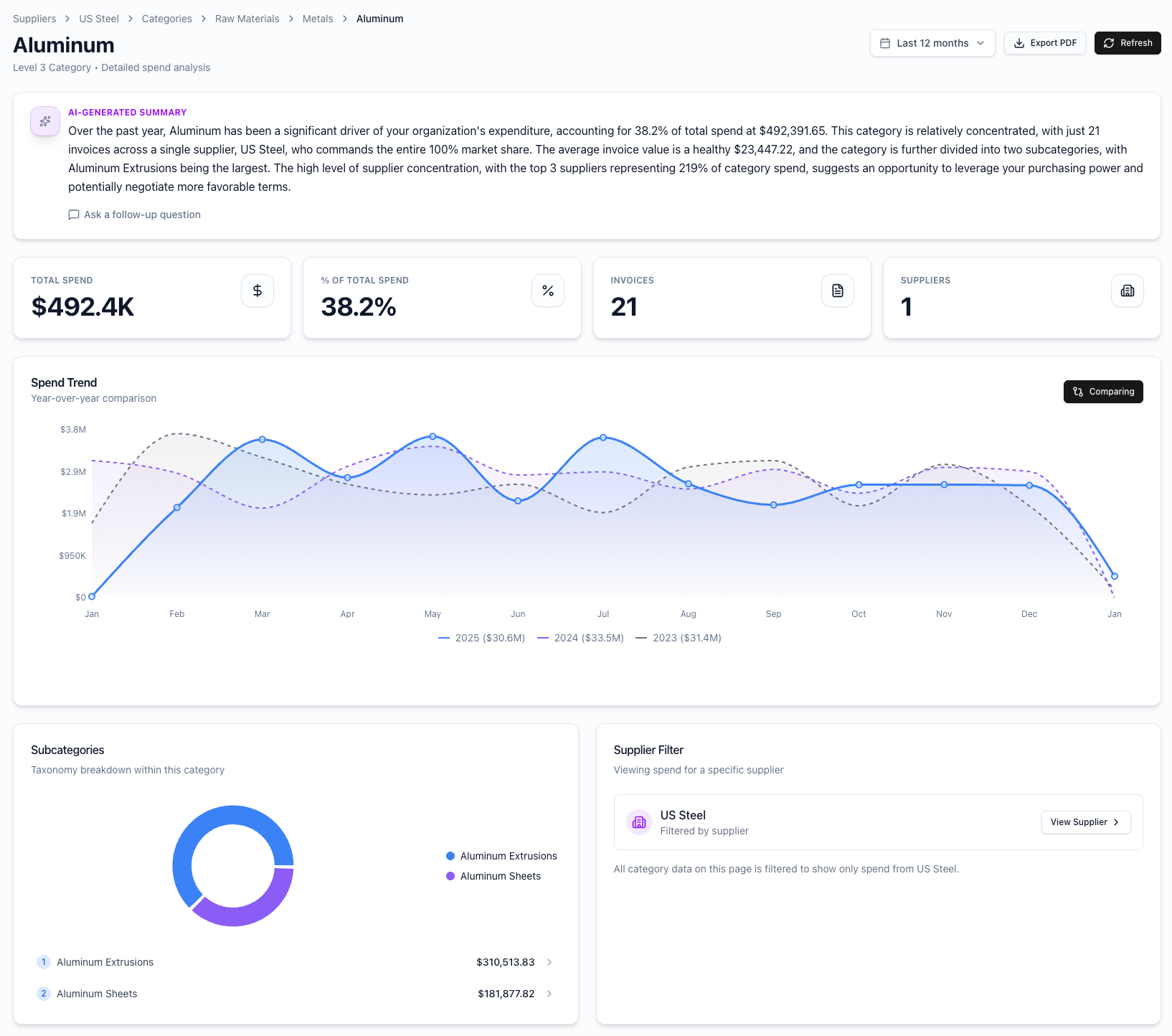Navigate to Raw Materials breadcrumb
The height and width of the screenshot is (1036, 1172).
pyautogui.click(x=247, y=19)
